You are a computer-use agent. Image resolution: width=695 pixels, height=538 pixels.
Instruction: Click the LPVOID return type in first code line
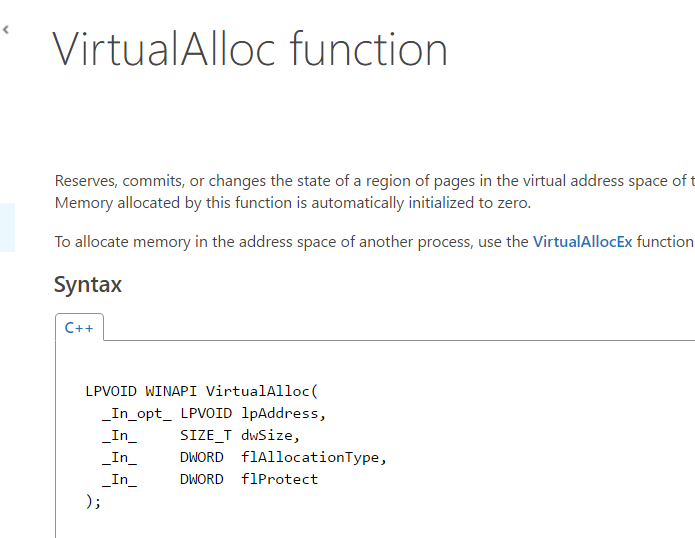[111, 391]
